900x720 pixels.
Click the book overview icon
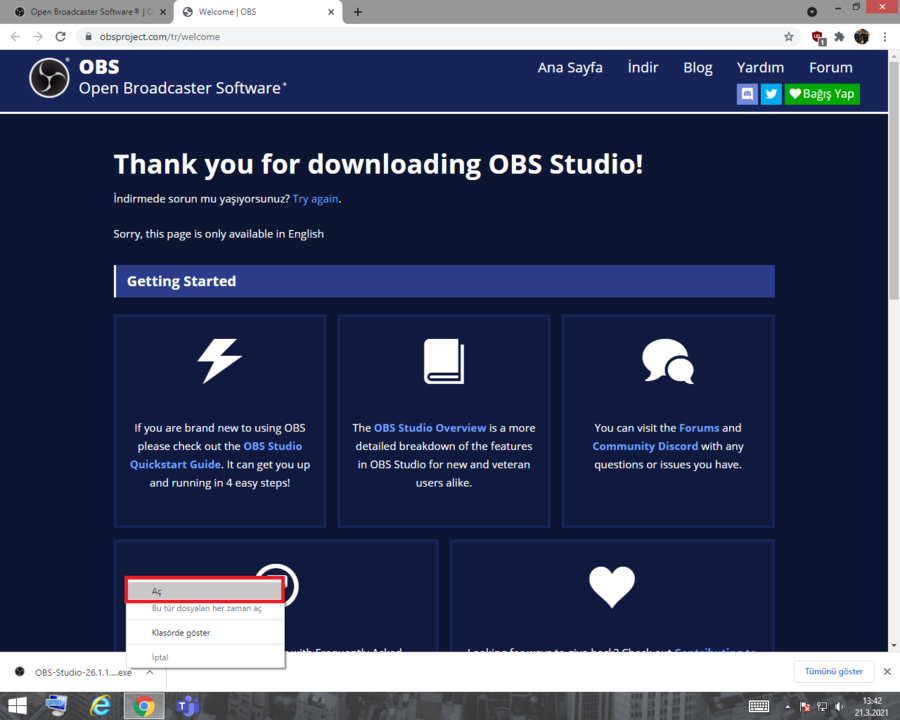pyautogui.click(x=444, y=361)
